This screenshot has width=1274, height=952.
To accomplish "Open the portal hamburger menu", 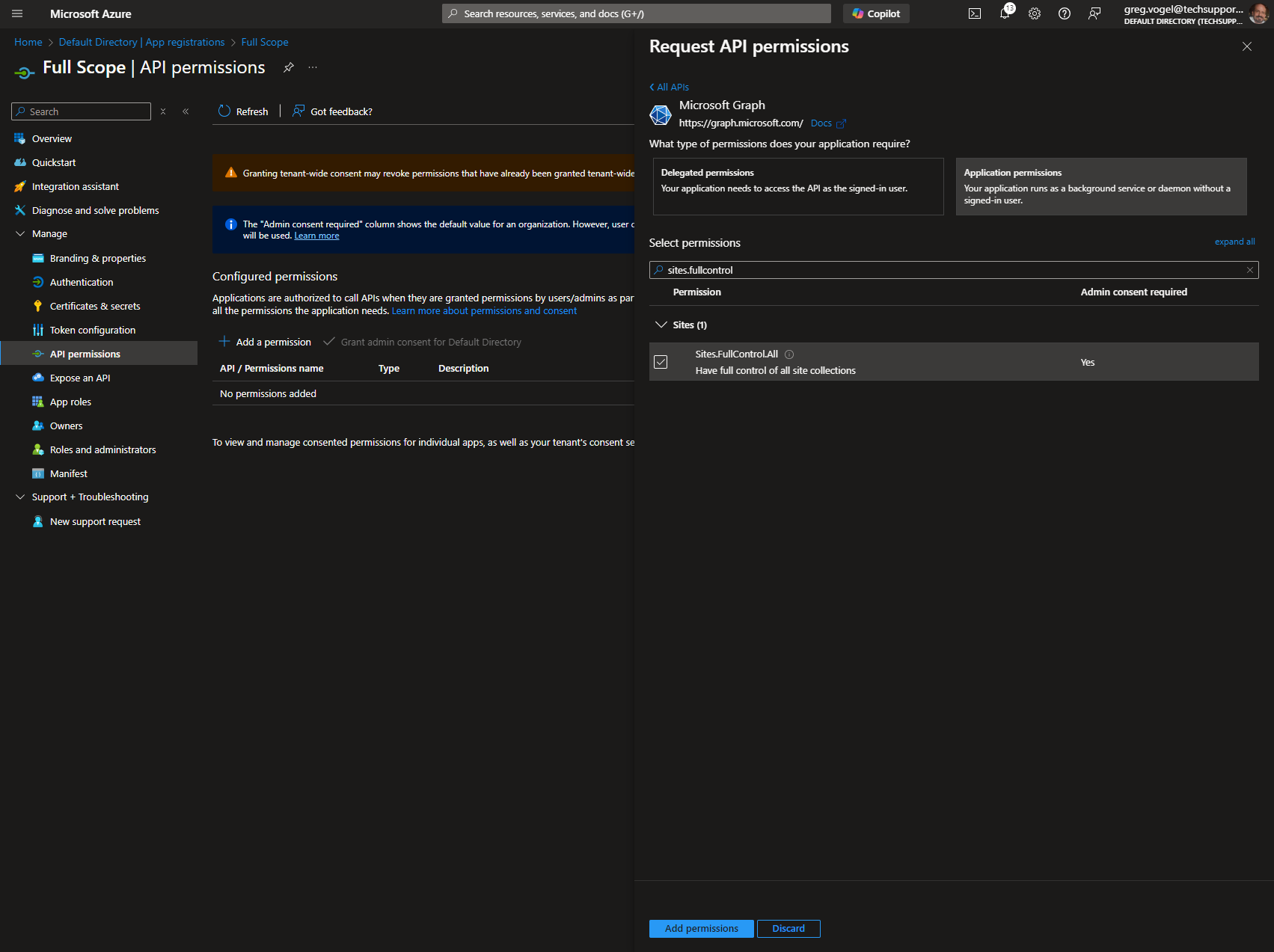I will pyautogui.click(x=17, y=13).
